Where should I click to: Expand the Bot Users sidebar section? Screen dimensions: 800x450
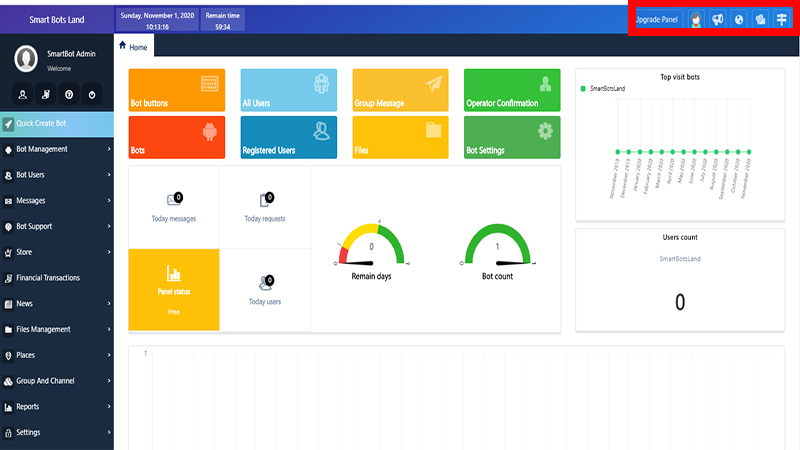(57, 175)
